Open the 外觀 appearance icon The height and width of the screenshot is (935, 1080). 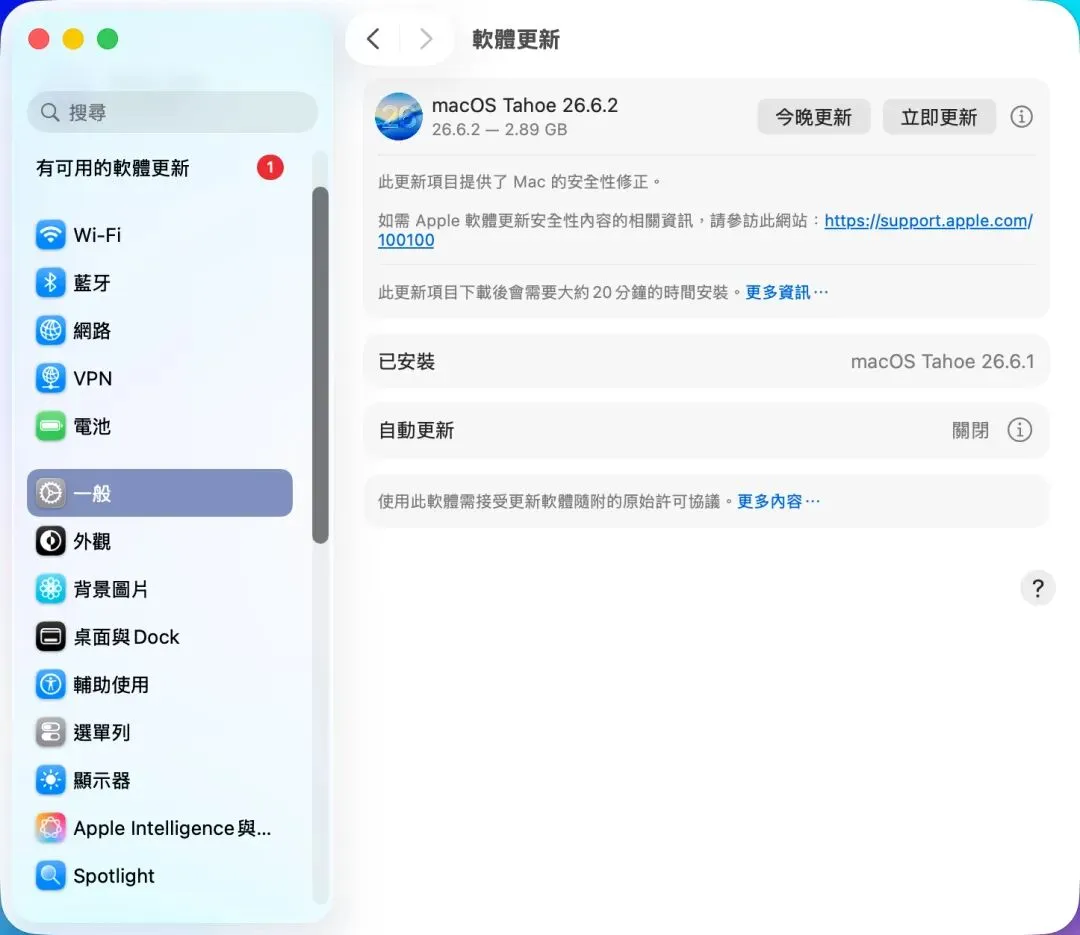pyautogui.click(x=50, y=541)
